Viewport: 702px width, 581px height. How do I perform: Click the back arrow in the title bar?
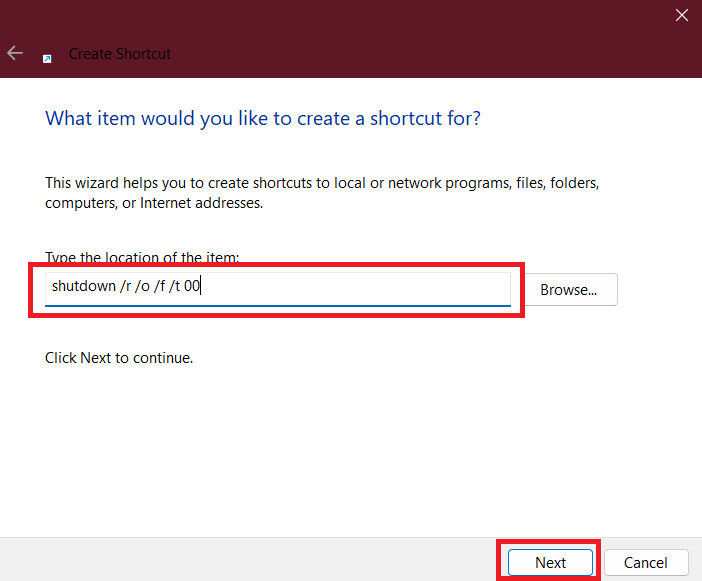tap(15, 53)
